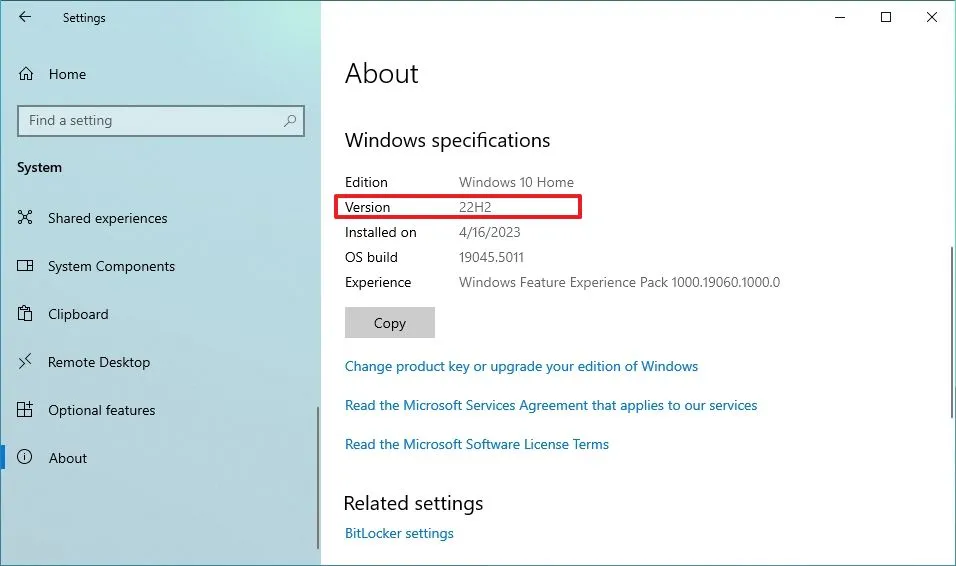Minimize the Settings window
The image size is (956, 566).
pyautogui.click(x=840, y=17)
